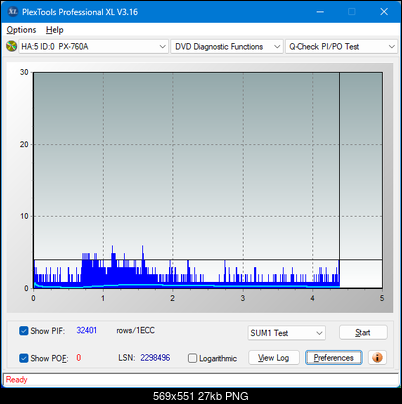The image size is (402, 404).
Task: Expand the SUM1 Test dropdown
Action: point(287,333)
